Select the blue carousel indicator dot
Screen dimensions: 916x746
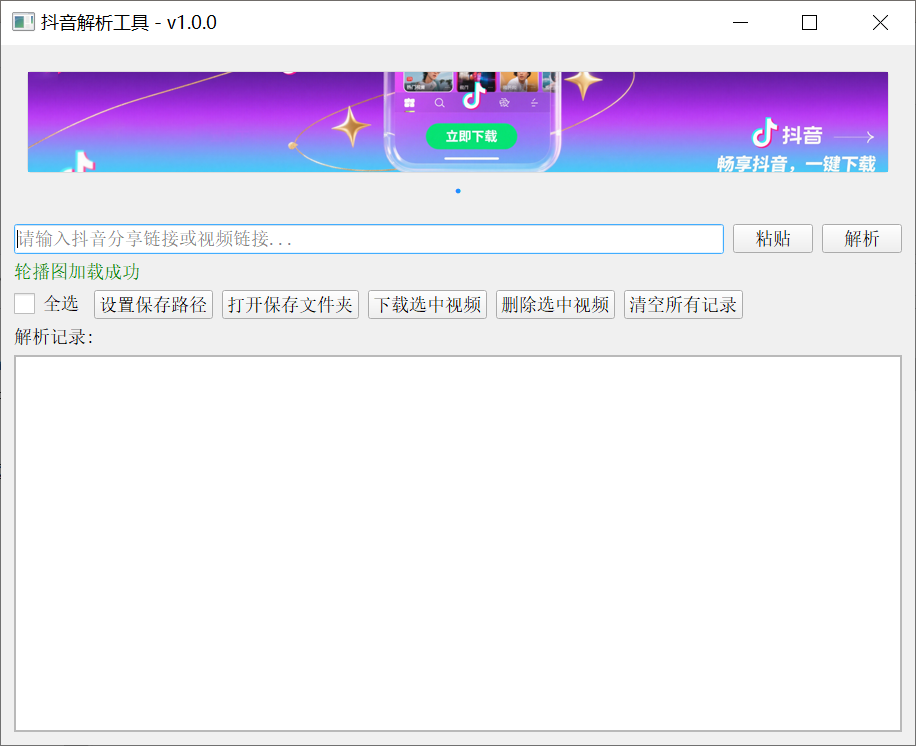click(458, 191)
